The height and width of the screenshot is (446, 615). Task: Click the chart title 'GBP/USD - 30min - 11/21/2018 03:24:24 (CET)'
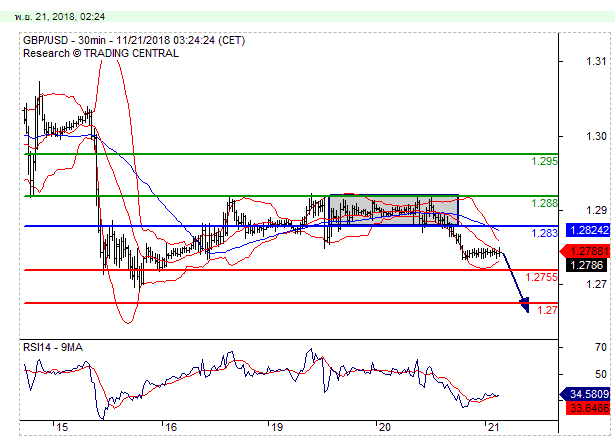134,40
